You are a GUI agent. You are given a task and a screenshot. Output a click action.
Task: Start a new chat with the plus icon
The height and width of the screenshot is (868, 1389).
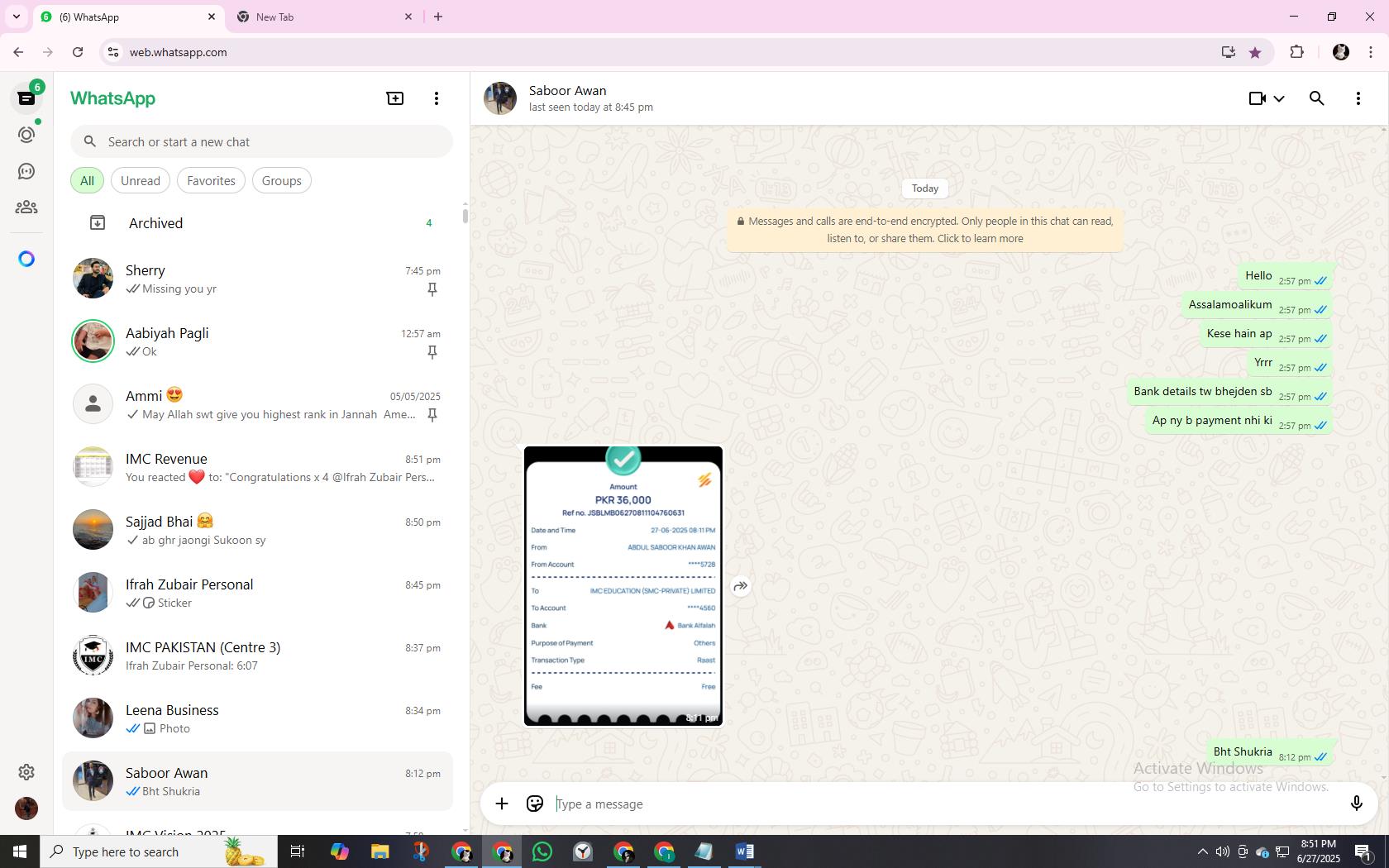coord(395,98)
